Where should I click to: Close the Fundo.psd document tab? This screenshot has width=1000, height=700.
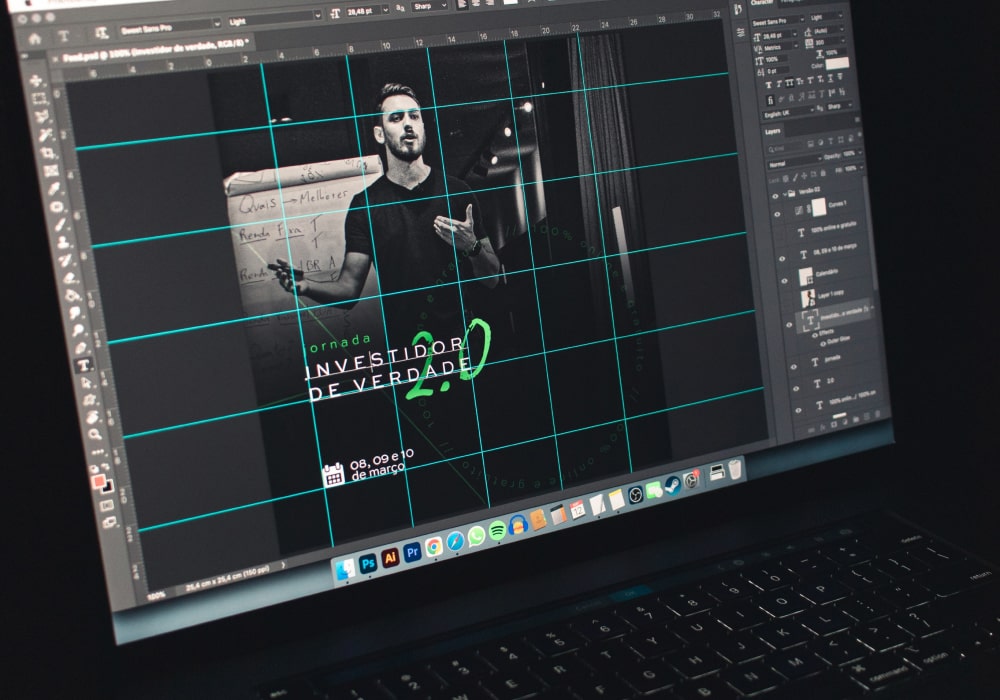point(55,59)
